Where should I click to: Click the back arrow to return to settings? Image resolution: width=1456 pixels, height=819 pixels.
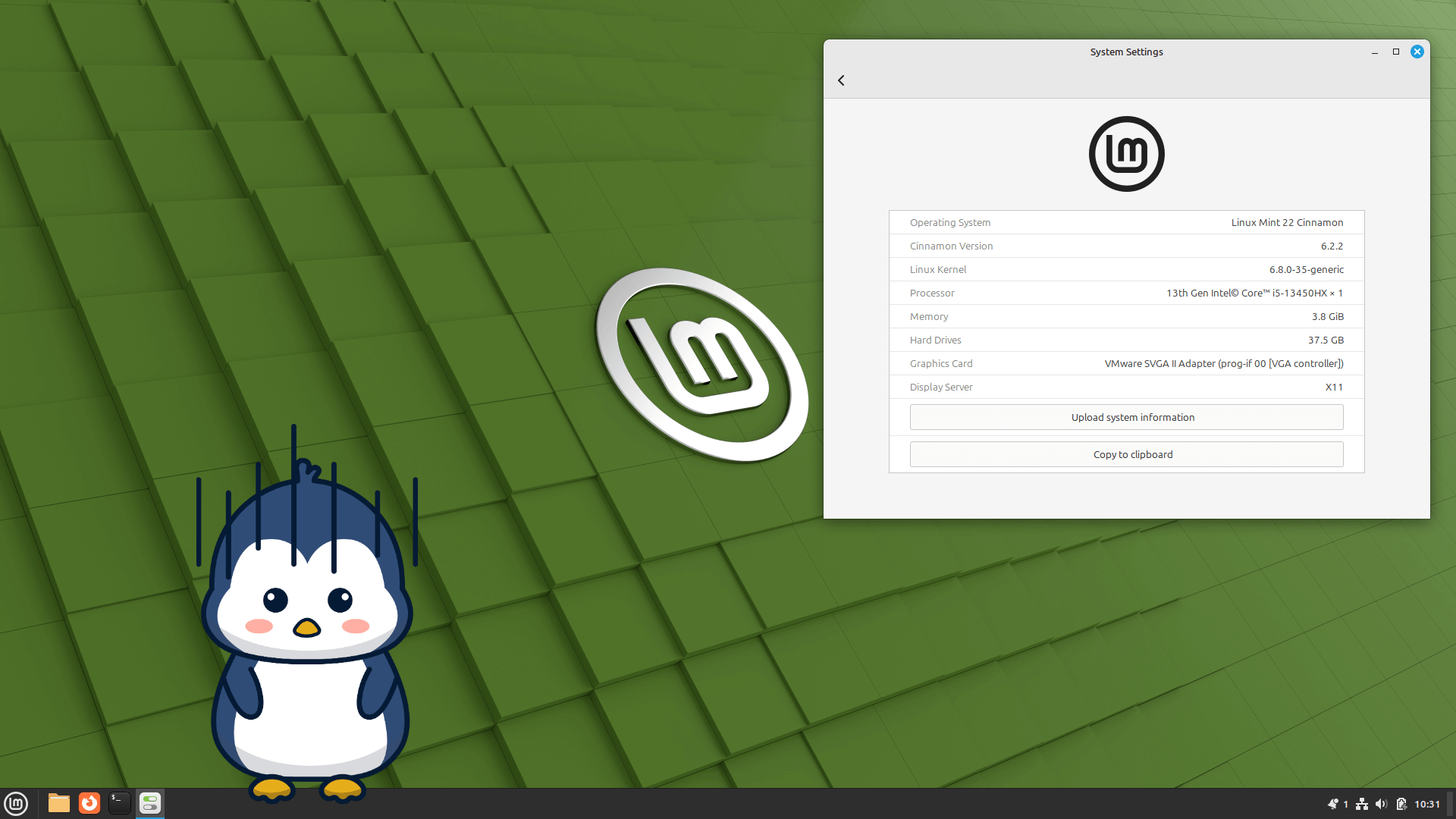coord(841,80)
